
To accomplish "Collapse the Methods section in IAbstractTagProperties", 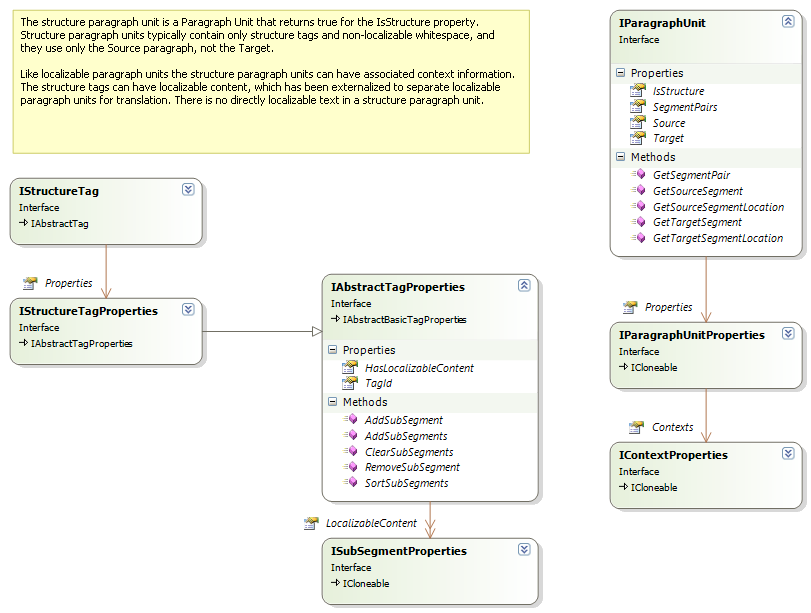I will pyautogui.click(x=332, y=402).
